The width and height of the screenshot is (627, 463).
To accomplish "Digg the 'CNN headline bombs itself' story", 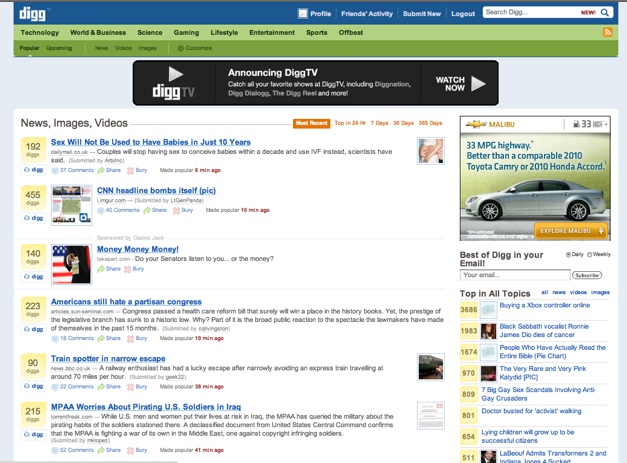I will coord(33,218).
